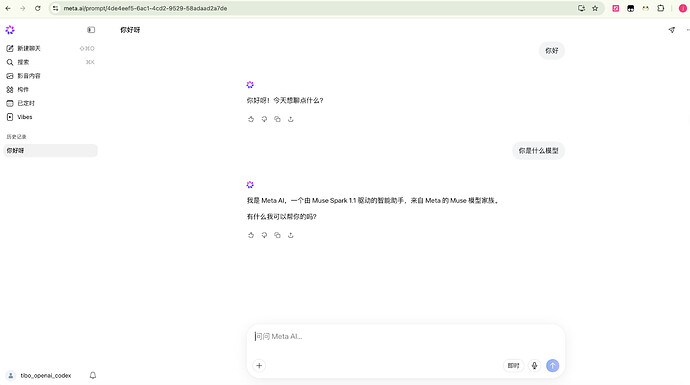This screenshot has height=385, width=690.
Task: Open the 影音内容 media section
Action: pos(50,76)
